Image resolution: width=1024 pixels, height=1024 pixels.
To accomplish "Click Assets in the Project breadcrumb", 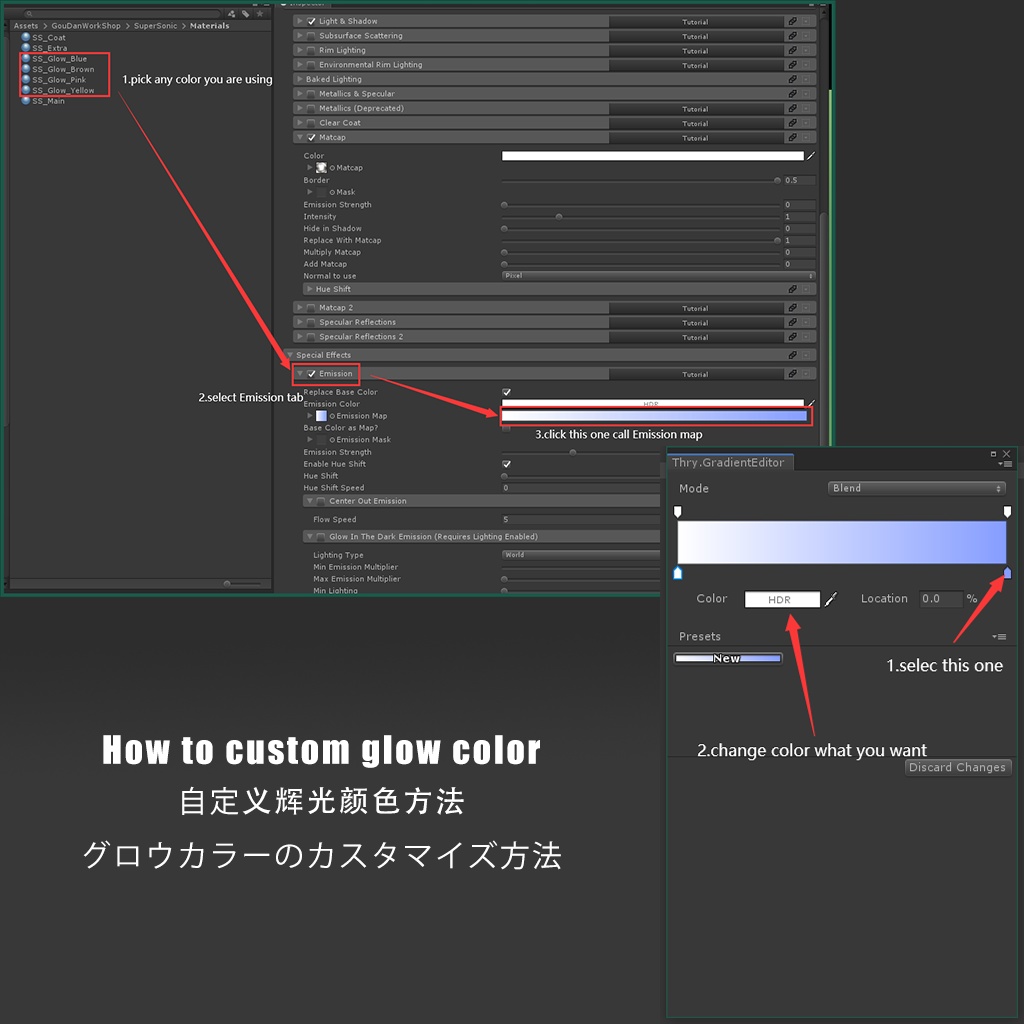I will pos(26,26).
